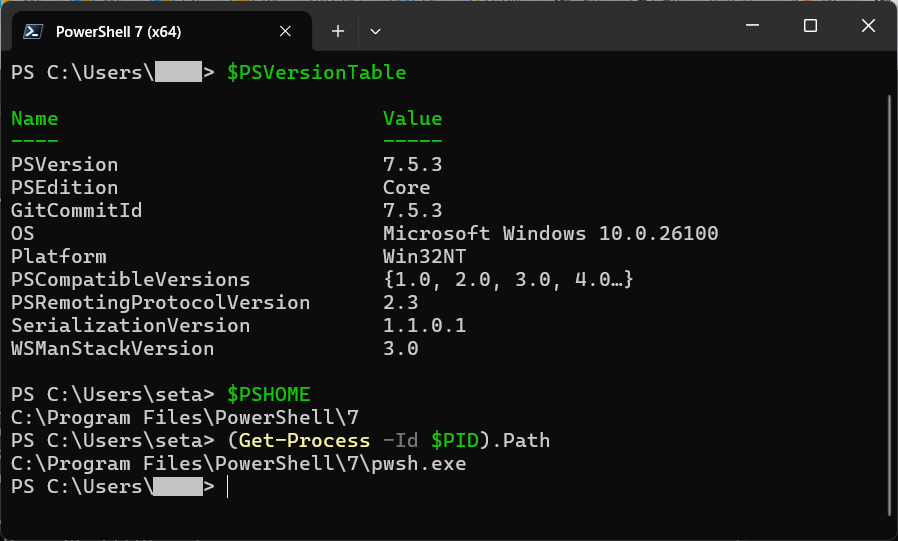Click at the last prompt cursor
The width and height of the screenshot is (898, 541).
point(227,487)
